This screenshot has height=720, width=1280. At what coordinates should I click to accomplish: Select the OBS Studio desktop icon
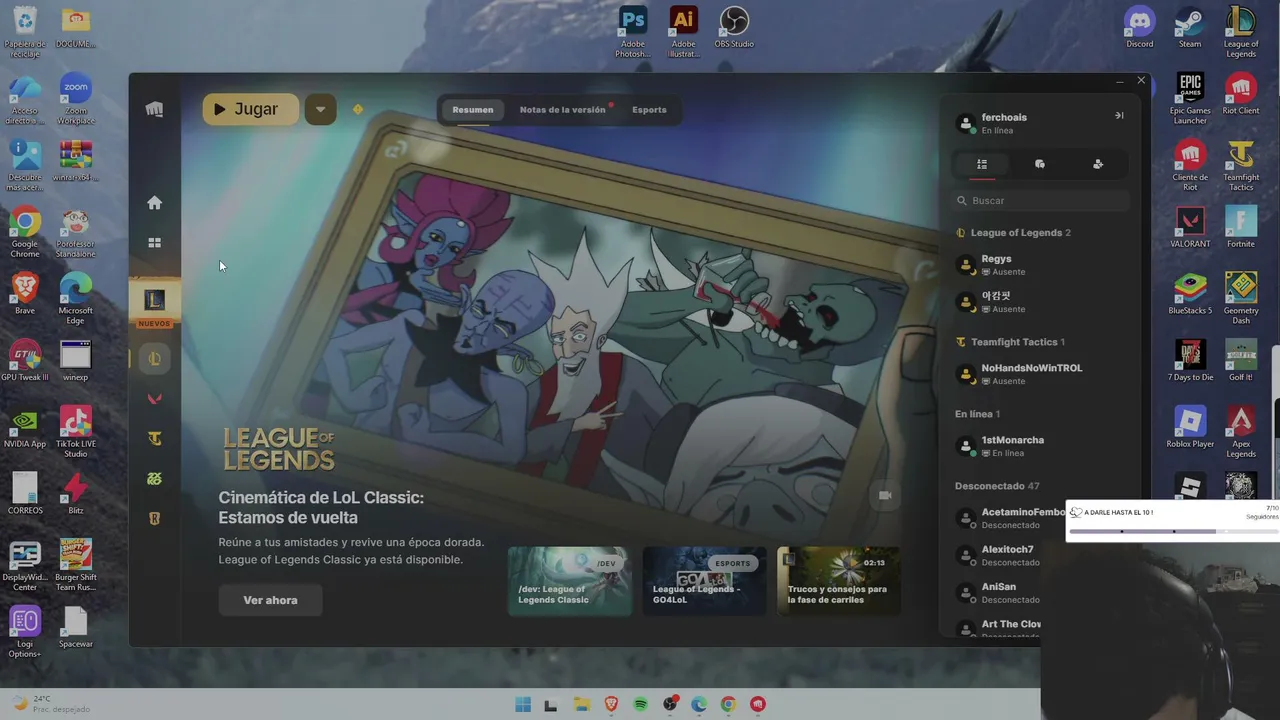tap(735, 28)
